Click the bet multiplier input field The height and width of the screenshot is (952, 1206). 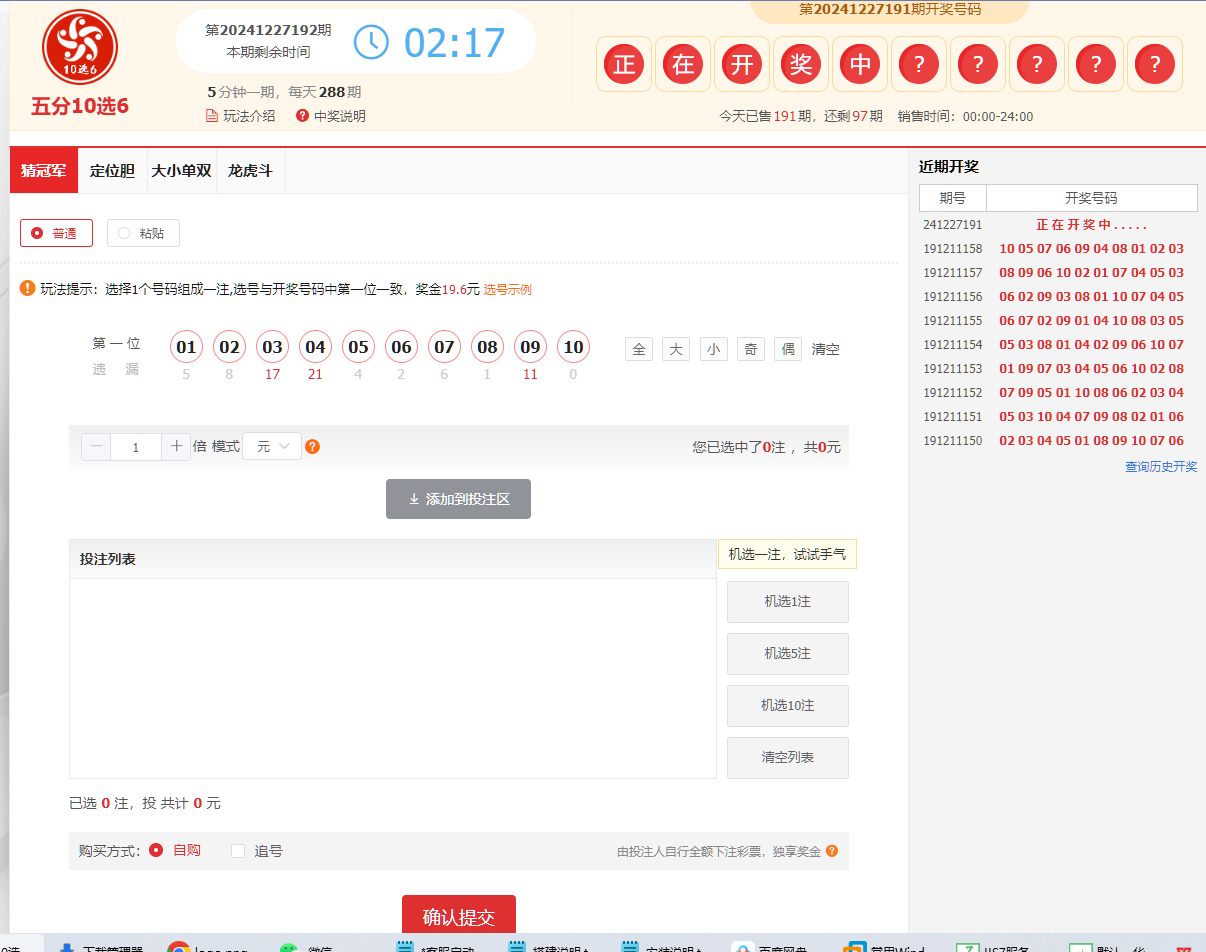click(135, 447)
